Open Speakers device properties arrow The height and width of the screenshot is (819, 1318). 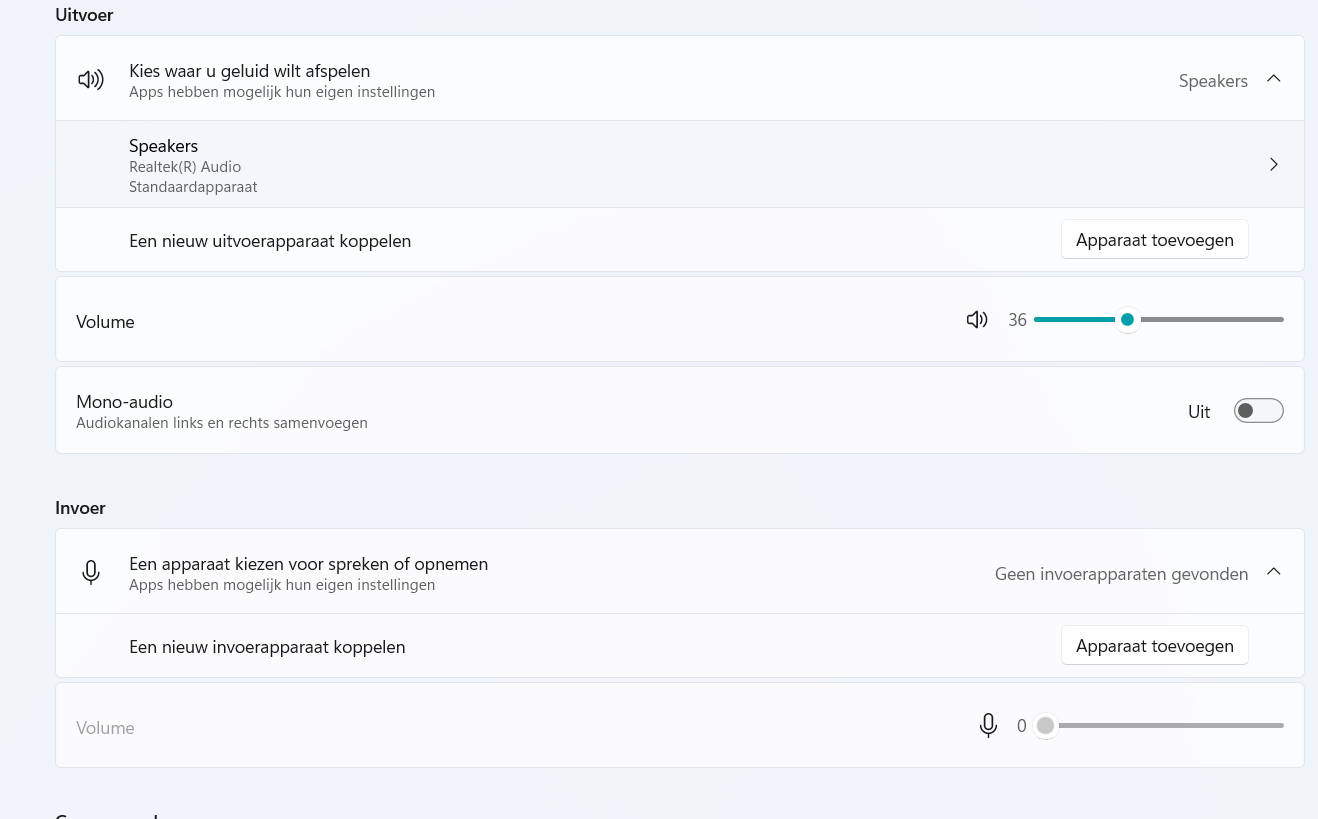click(x=1274, y=164)
